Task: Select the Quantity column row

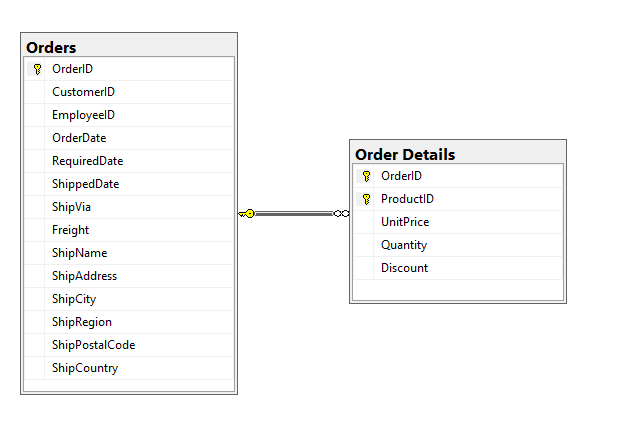Action: (x=458, y=245)
